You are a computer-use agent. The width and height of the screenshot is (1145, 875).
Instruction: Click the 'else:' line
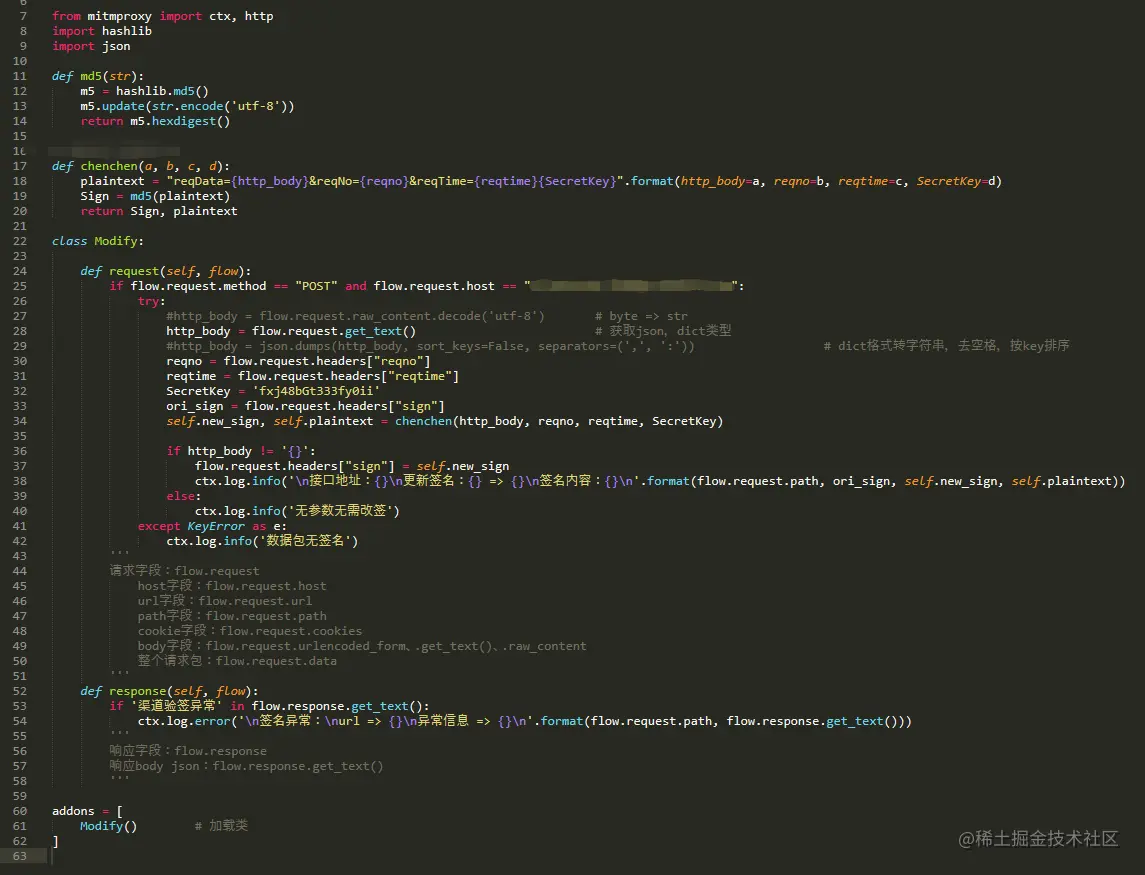183,496
